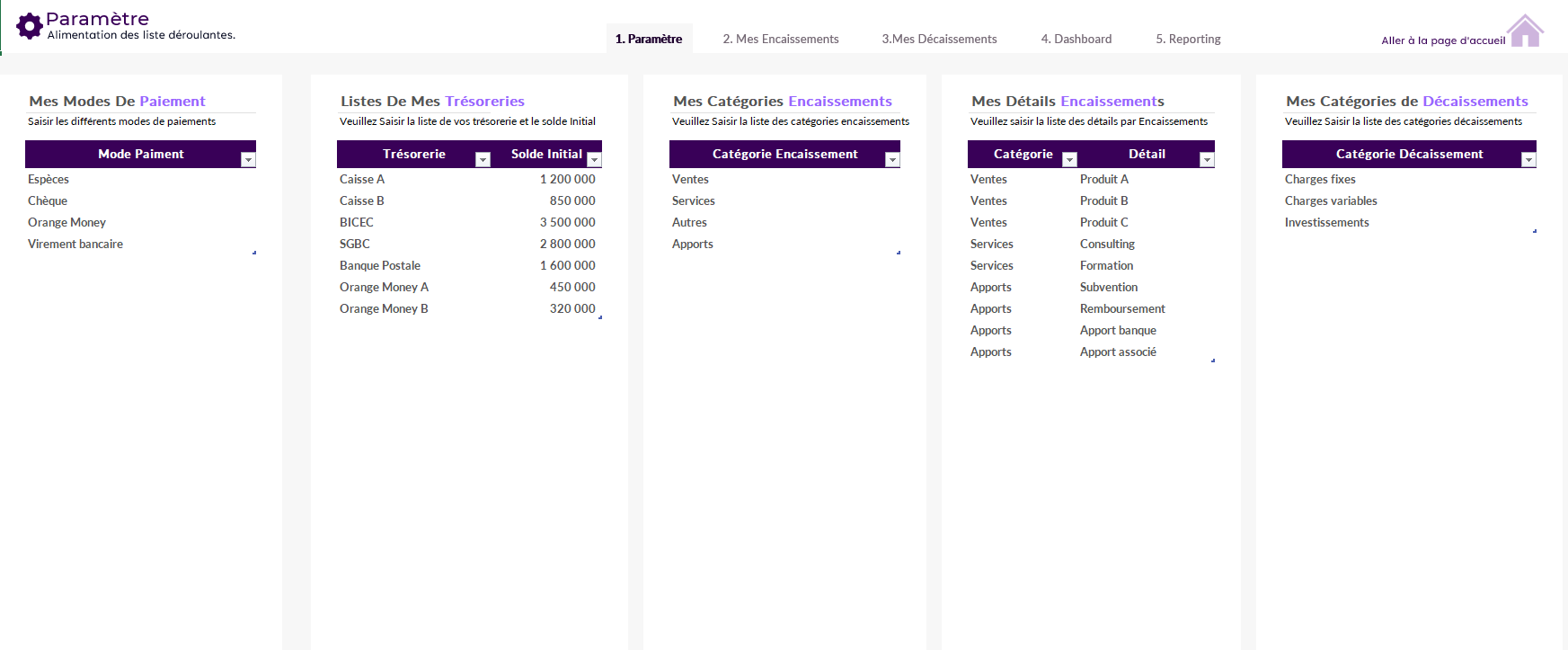Viewport: 1568px width, 650px height.
Task: Select the Services category next to Consulting
Action: click(1023, 244)
